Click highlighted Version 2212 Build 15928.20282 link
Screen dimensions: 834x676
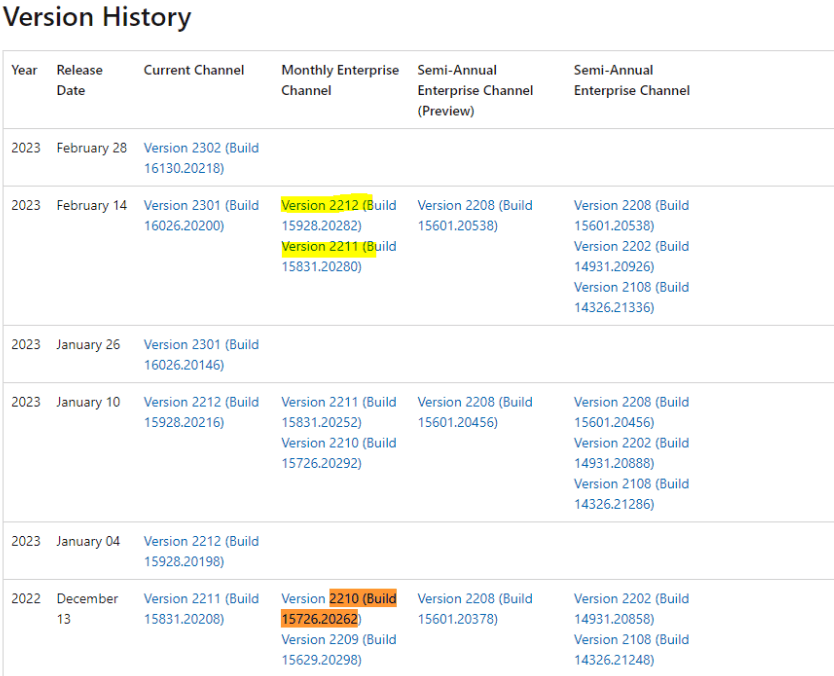click(x=339, y=215)
